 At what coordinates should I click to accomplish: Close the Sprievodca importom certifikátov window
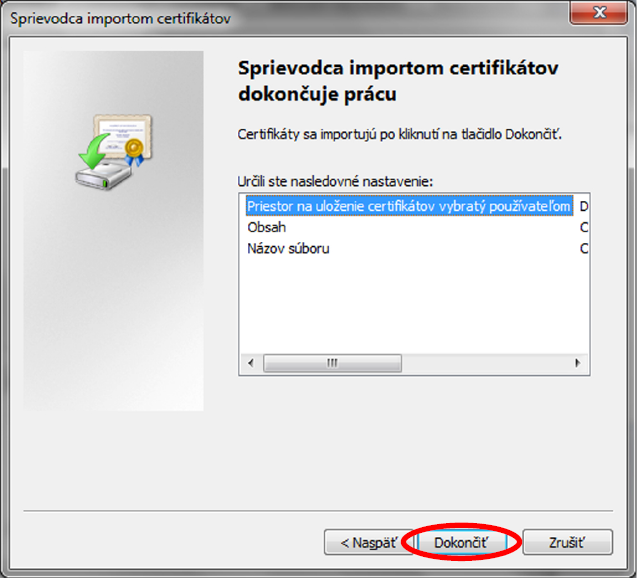point(599,13)
